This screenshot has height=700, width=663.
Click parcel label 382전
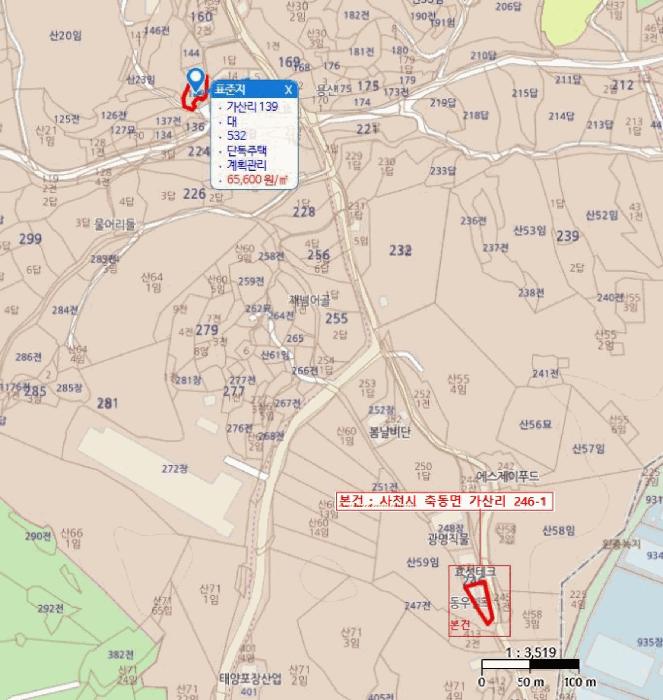click(121, 655)
